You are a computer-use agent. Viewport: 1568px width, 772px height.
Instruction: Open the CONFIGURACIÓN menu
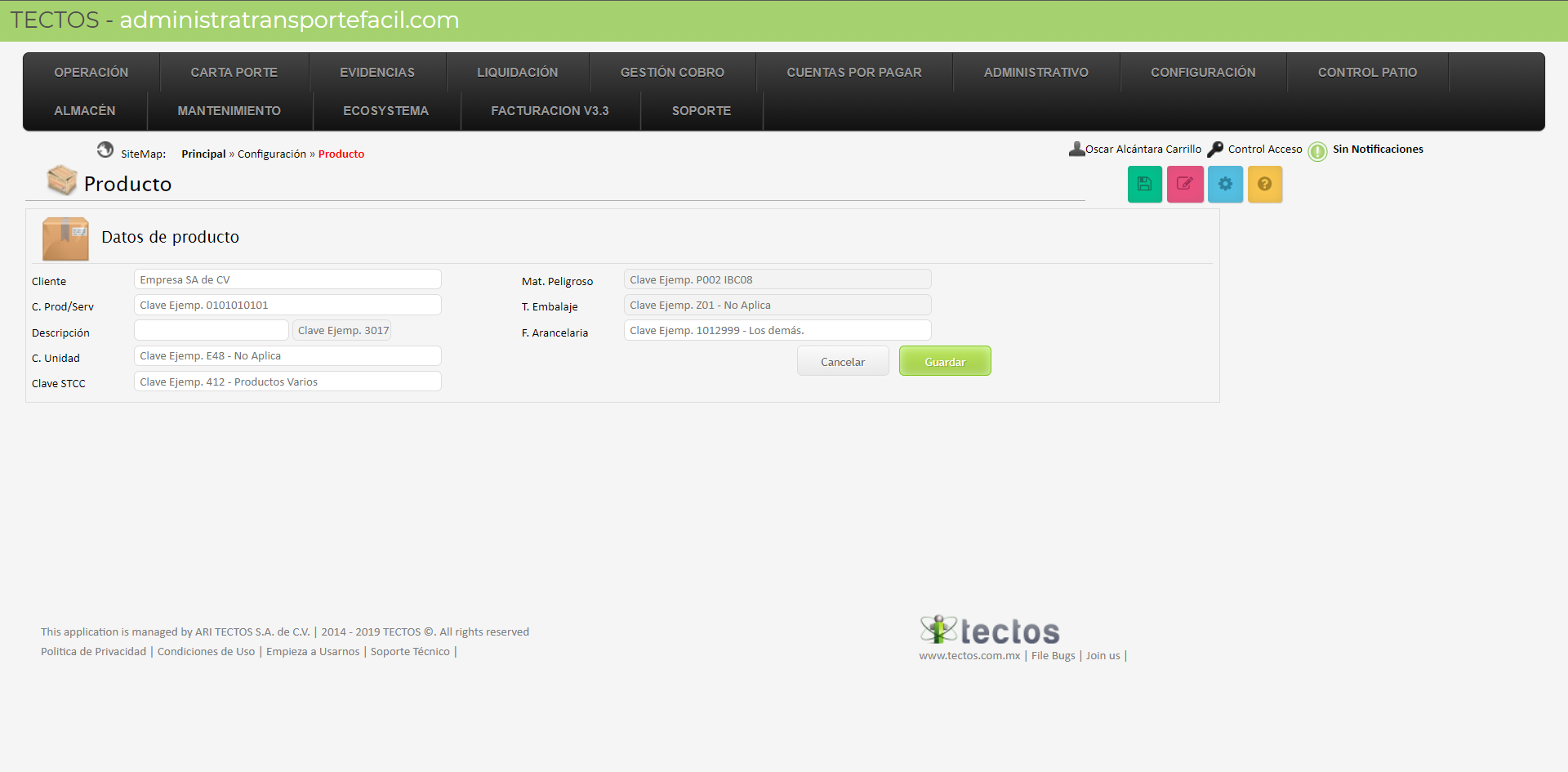click(x=1203, y=73)
